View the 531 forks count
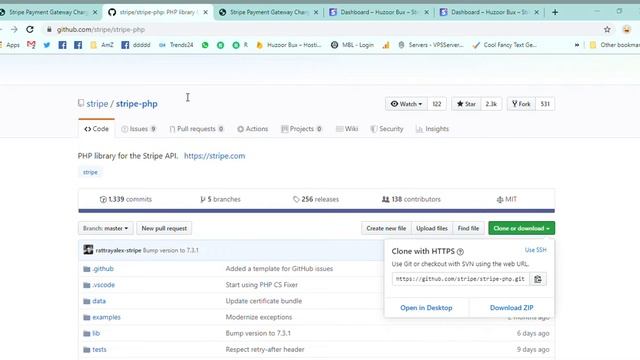The height and width of the screenshot is (360, 640). (545, 104)
